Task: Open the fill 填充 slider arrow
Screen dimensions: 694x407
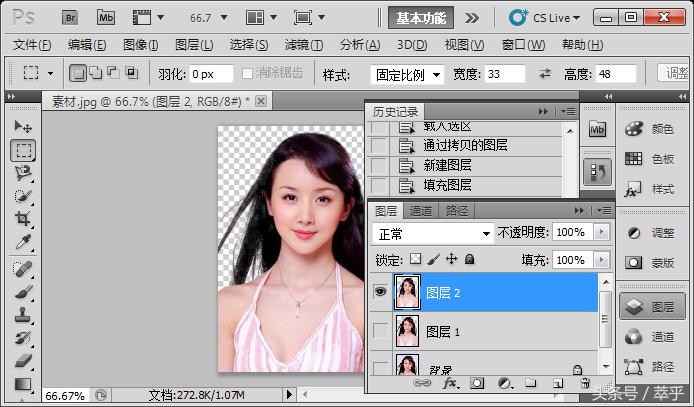Action: click(601, 259)
